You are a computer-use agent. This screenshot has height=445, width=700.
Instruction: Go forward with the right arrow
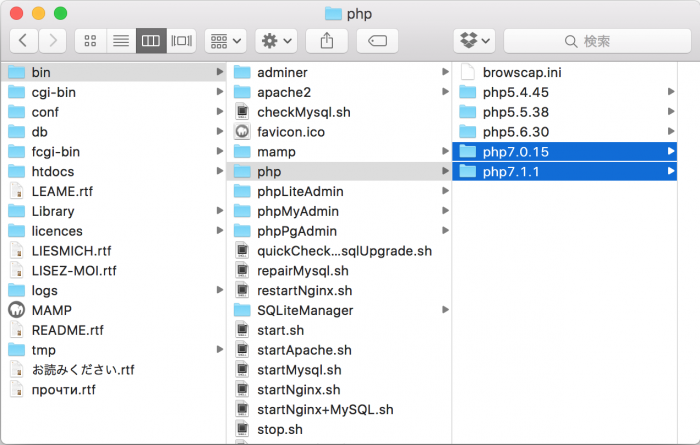click(x=53, y=41)
